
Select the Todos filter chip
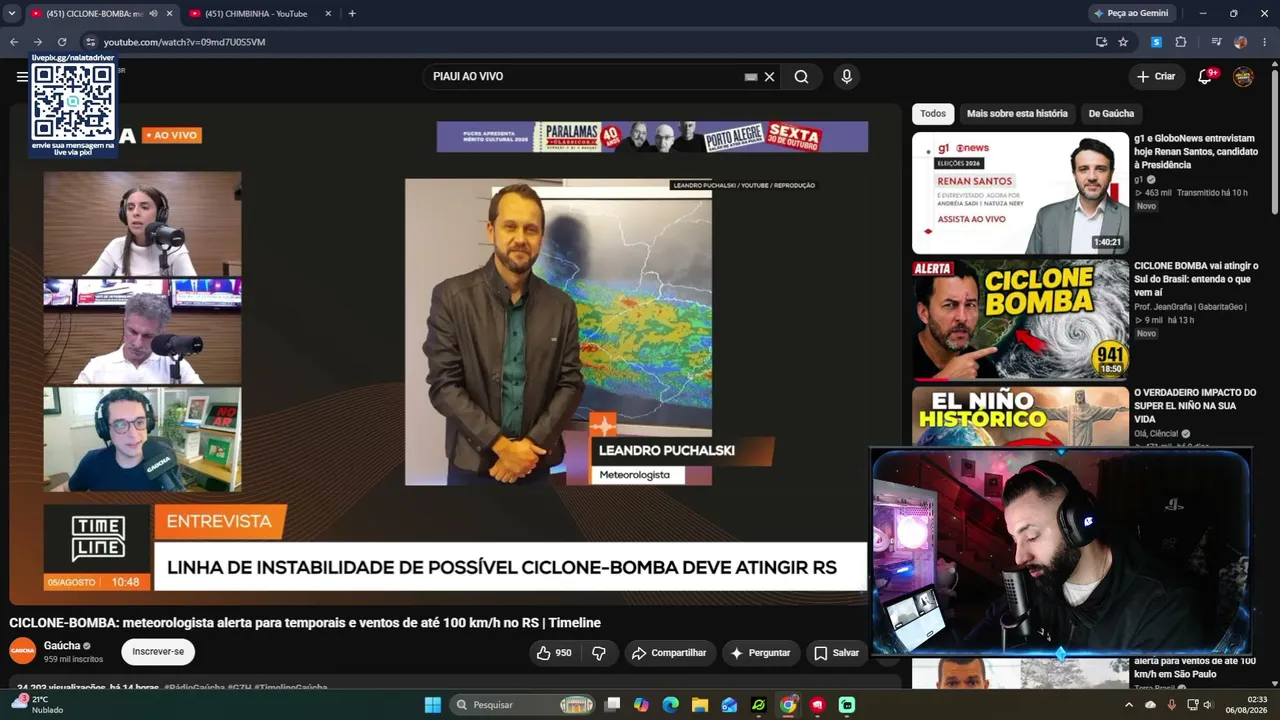point(933,114)
